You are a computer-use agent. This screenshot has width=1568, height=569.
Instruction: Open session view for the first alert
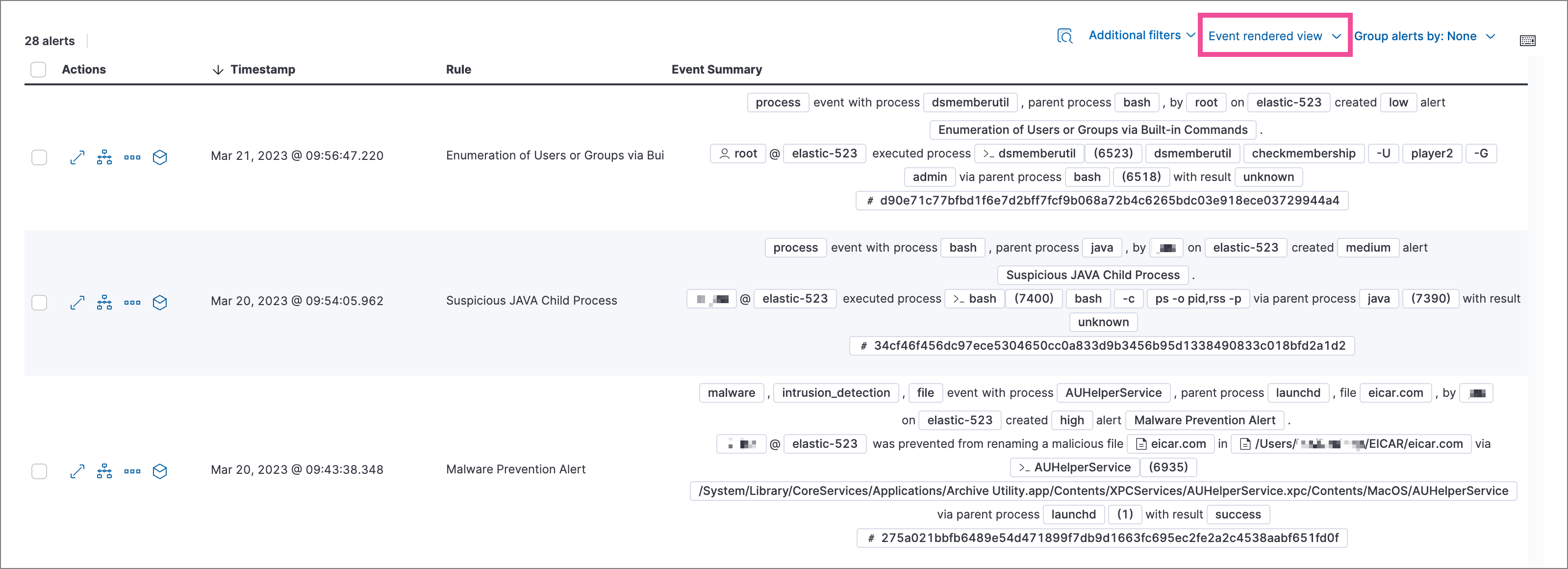pos(159,156)
